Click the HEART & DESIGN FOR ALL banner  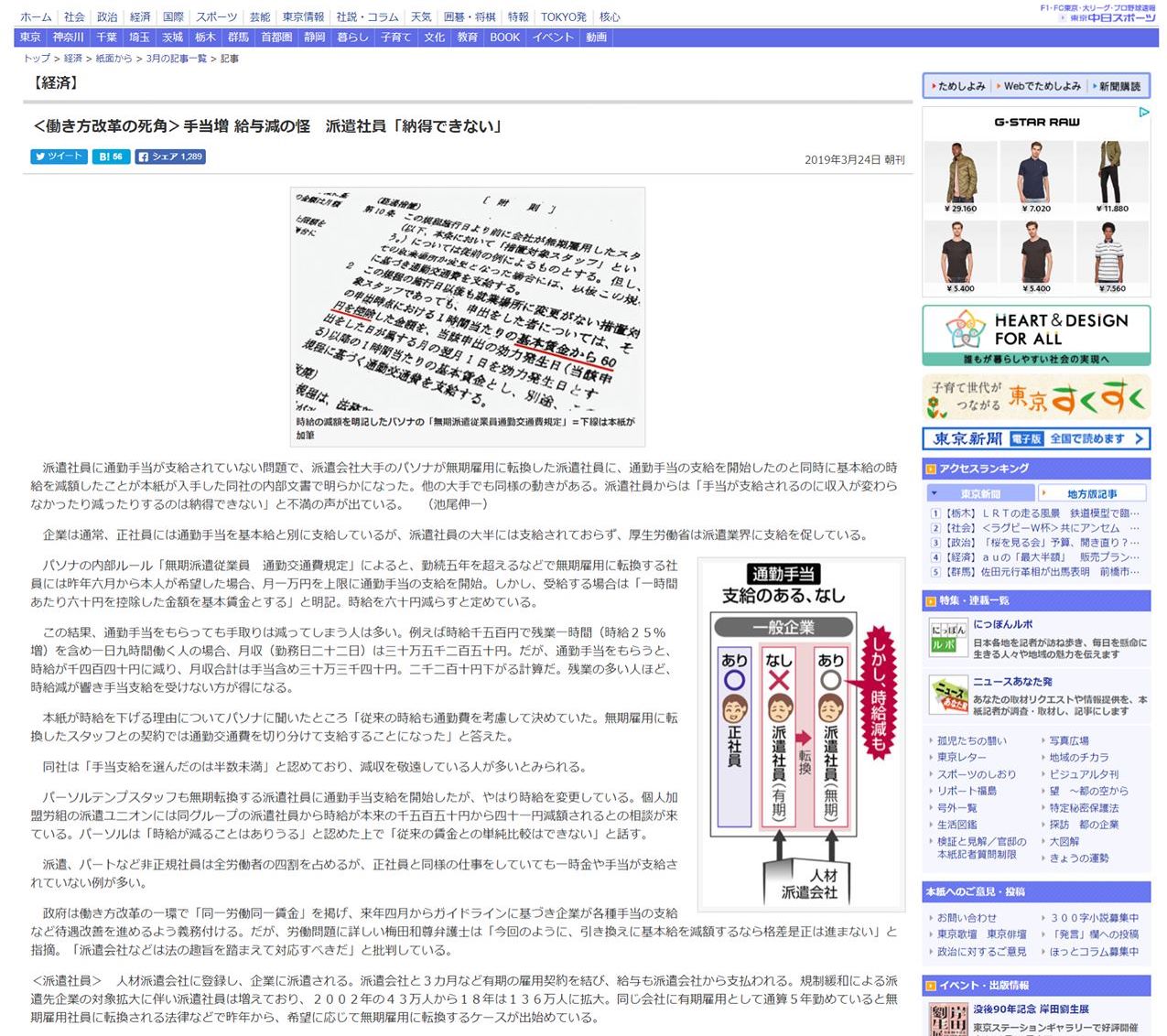(x=1036, y=335)
